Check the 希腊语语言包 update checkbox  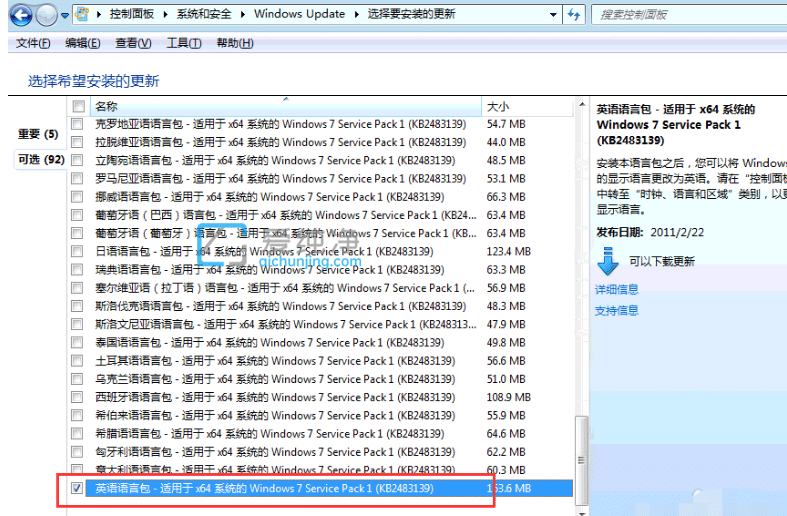[x=77, y=434]
